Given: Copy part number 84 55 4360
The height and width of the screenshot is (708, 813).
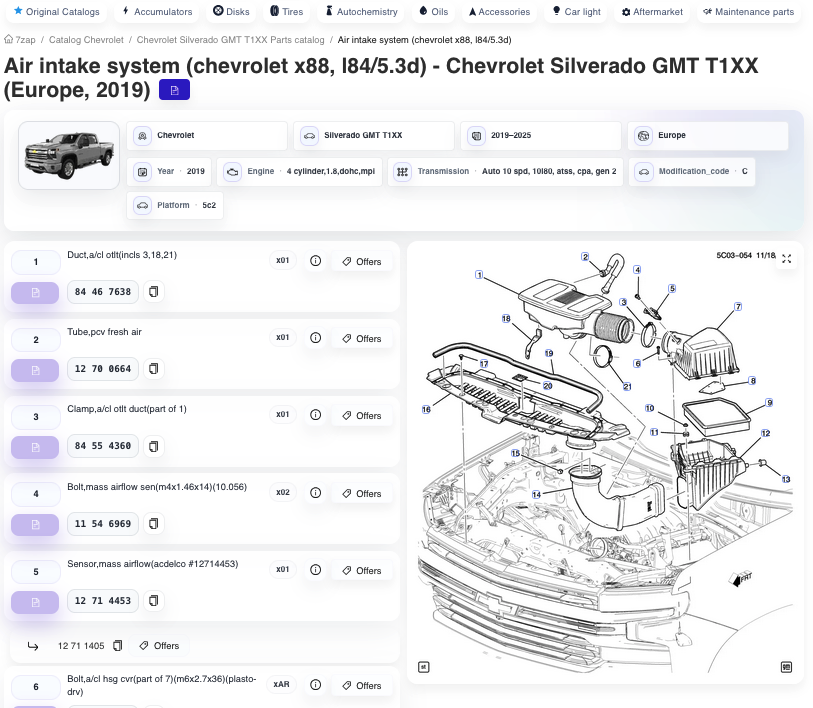Looking at the screenshot, I should click(x=153, y=446).
